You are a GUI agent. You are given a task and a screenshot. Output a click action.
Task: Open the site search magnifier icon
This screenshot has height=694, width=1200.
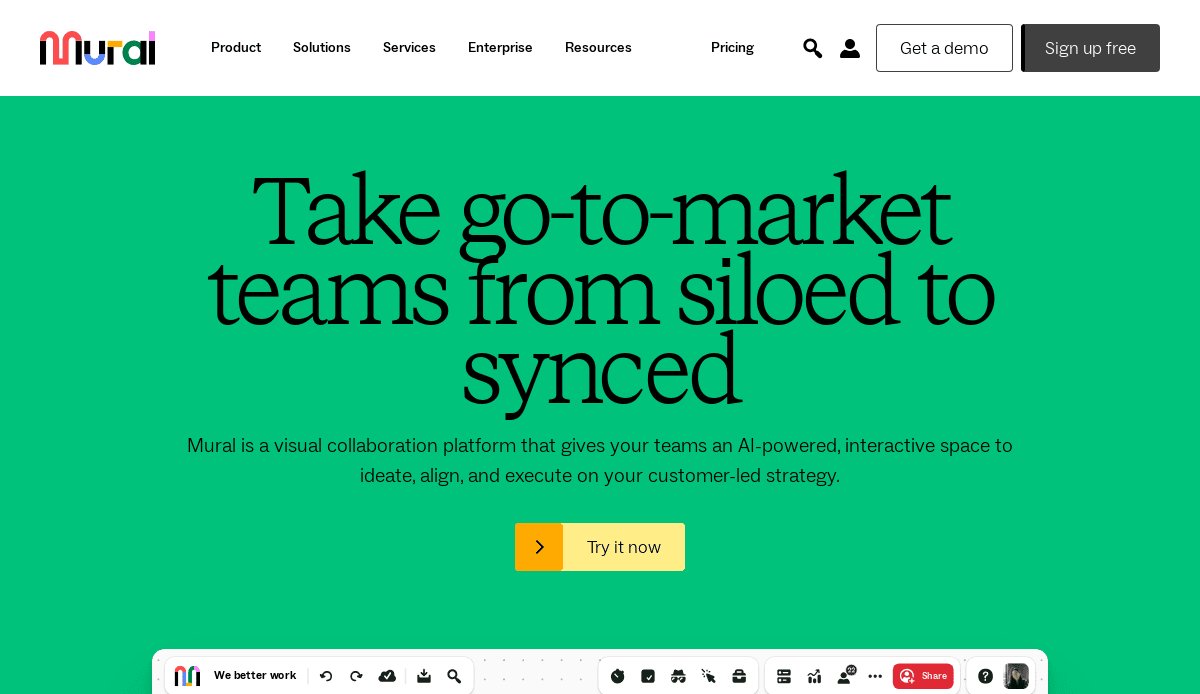point(813,48)
